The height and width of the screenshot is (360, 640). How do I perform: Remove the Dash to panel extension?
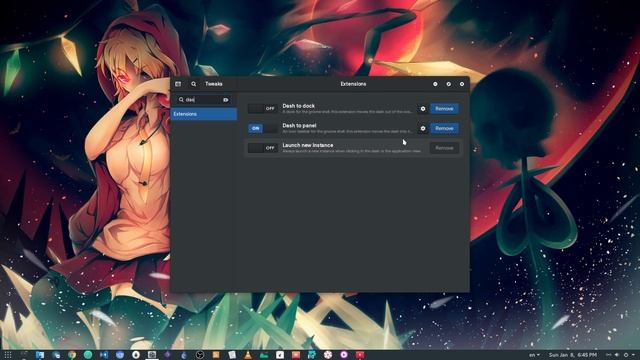[x=444, y=128]
